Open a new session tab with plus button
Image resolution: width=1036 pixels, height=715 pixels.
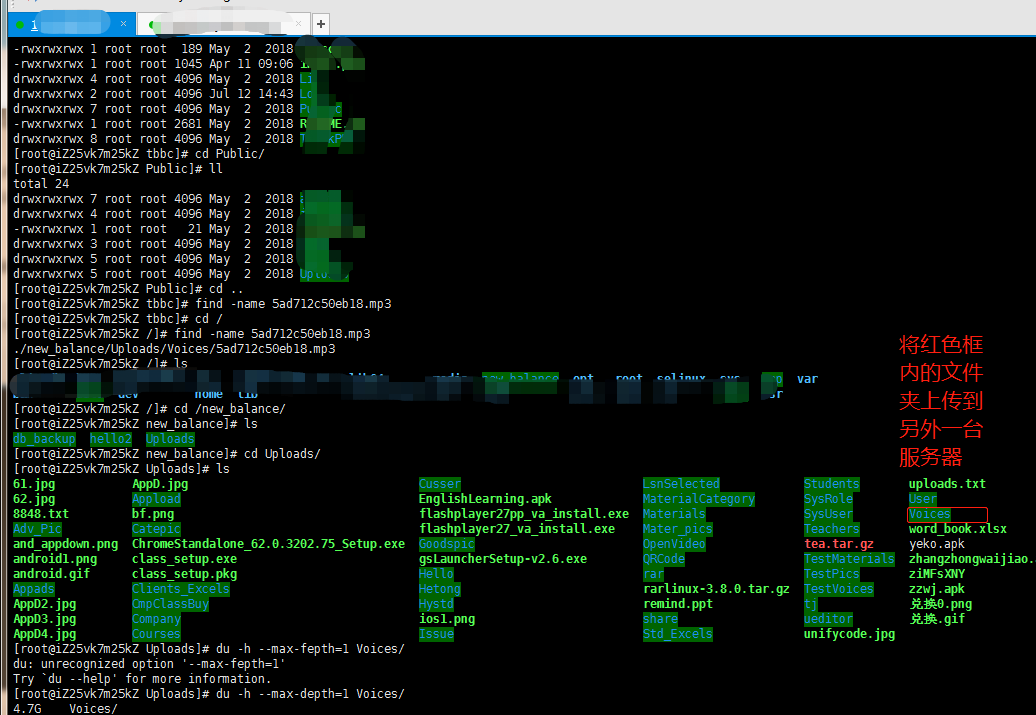(320, 24)
